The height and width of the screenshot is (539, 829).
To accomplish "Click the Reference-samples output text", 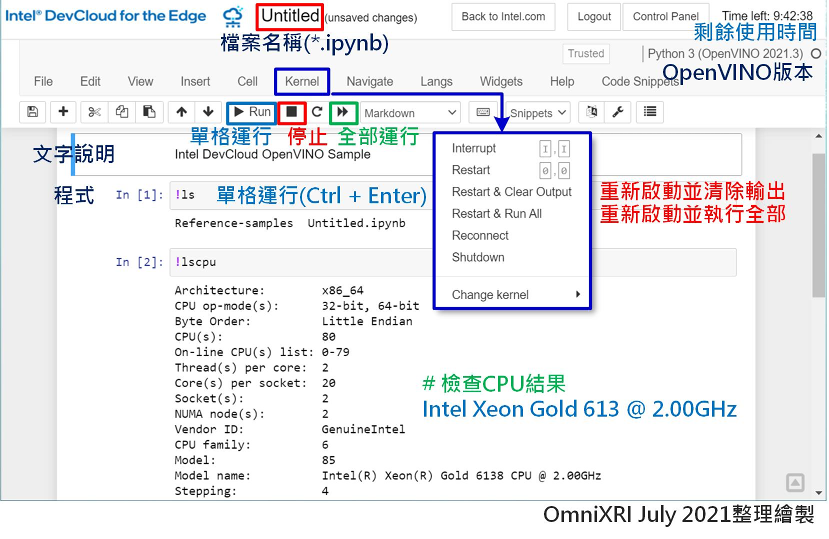I will (234, 223).
